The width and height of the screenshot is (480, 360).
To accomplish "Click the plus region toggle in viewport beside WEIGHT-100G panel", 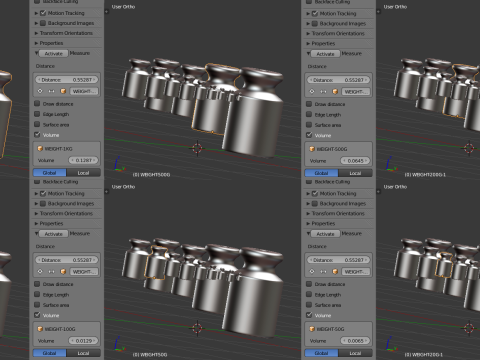I will [107, 192].
